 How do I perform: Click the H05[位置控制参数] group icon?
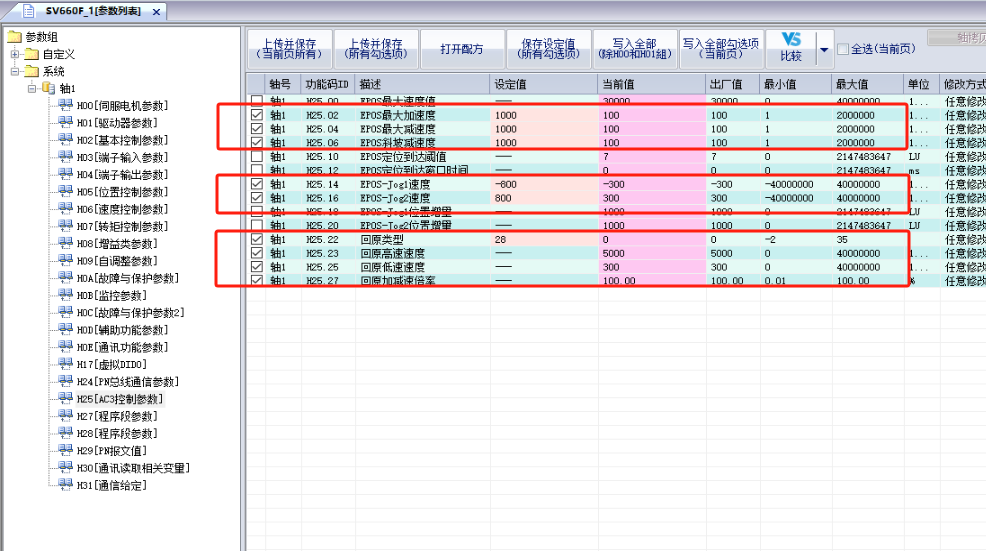pos(65,191)
